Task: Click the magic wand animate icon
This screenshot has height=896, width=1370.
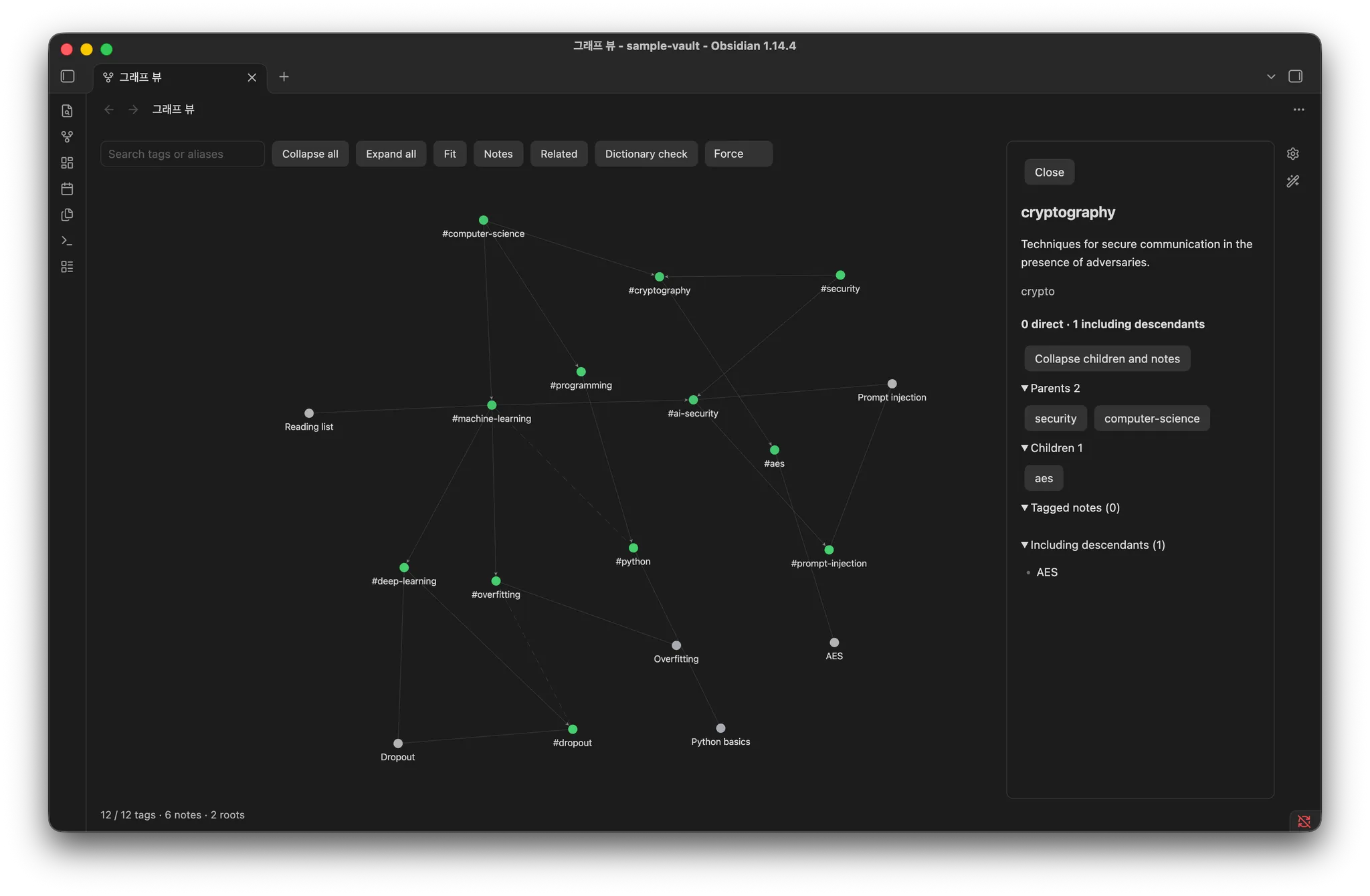Action: [x=1292, y=181]
